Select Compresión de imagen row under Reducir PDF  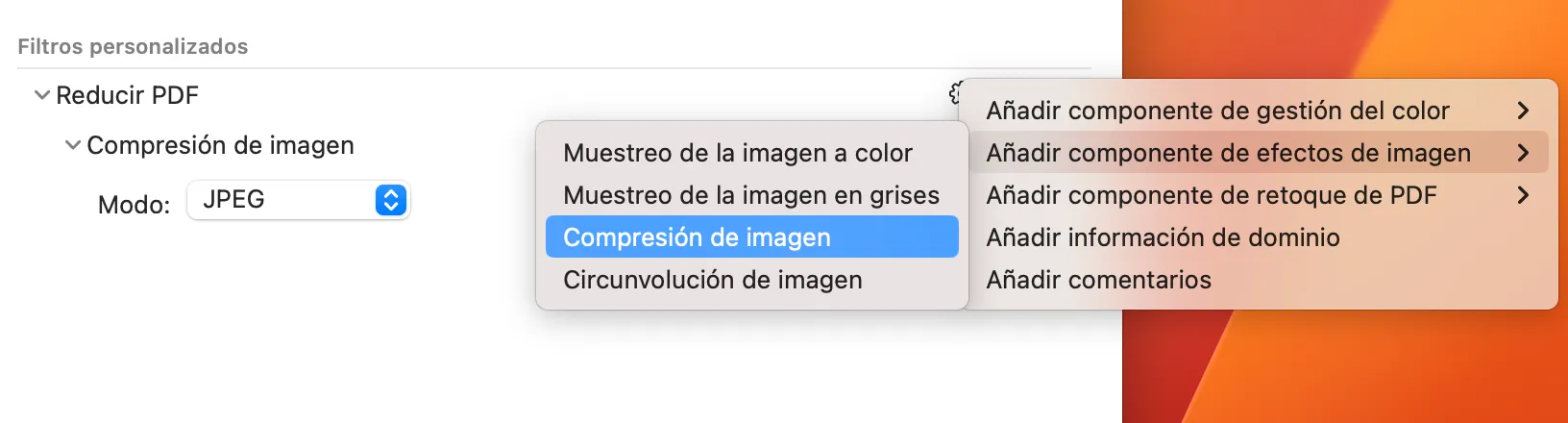[x=220, y=145]
